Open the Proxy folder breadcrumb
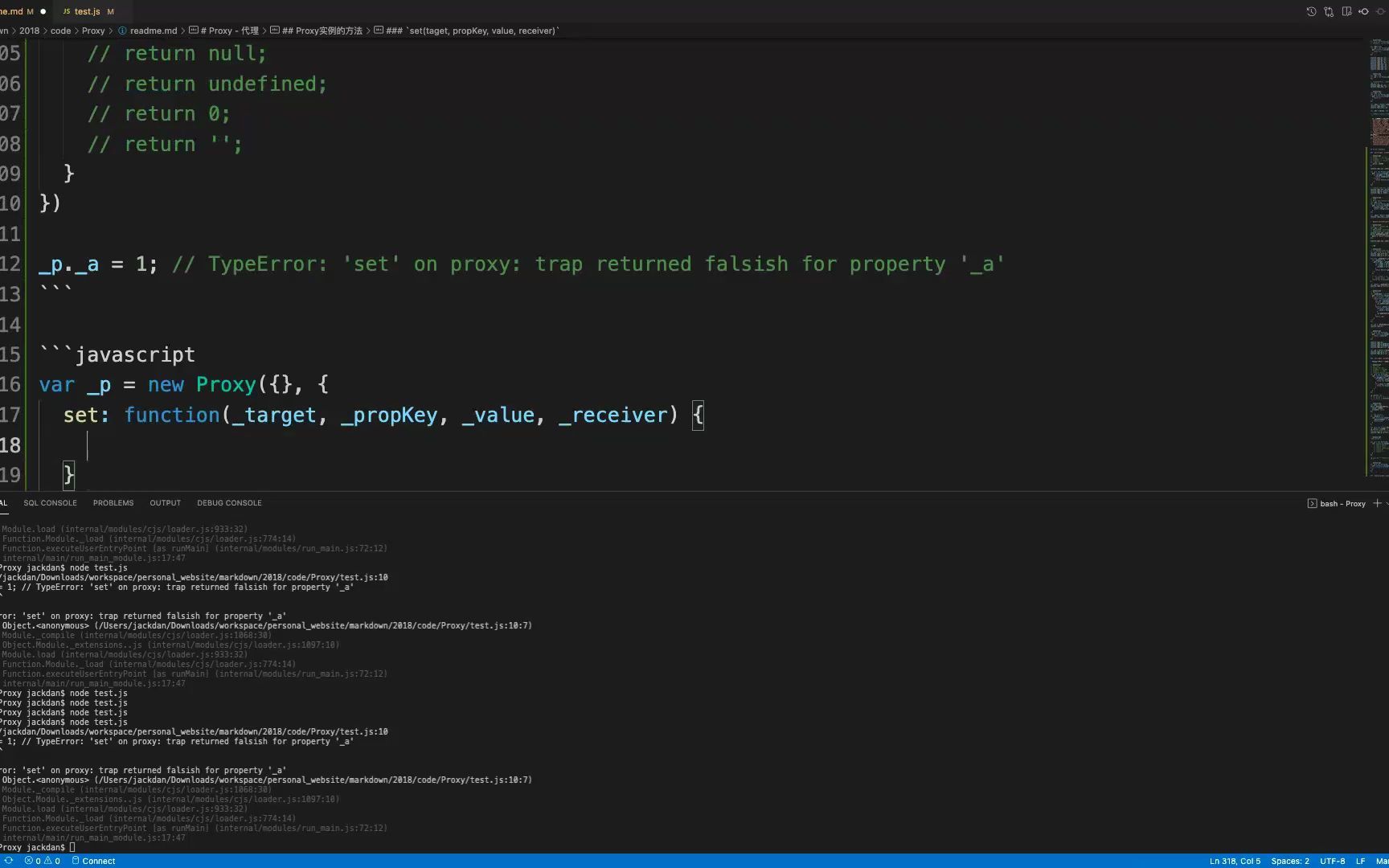This screenshot has width=1389, height=868. pos(93,31)
